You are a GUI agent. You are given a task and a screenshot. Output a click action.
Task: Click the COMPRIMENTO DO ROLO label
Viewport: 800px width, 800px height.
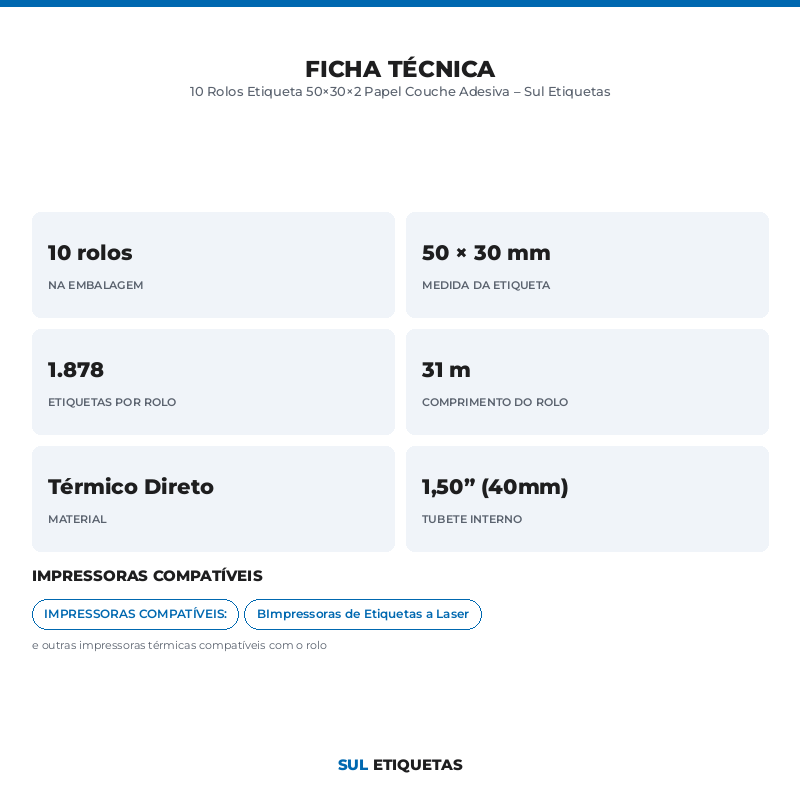495,402
